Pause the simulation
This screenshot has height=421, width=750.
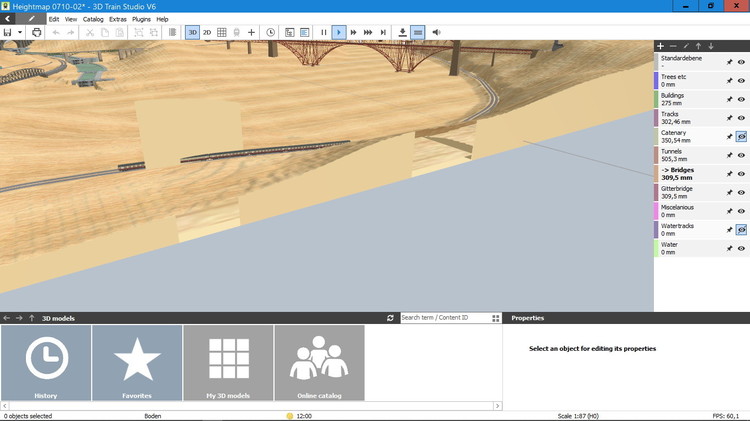(324, 32)
